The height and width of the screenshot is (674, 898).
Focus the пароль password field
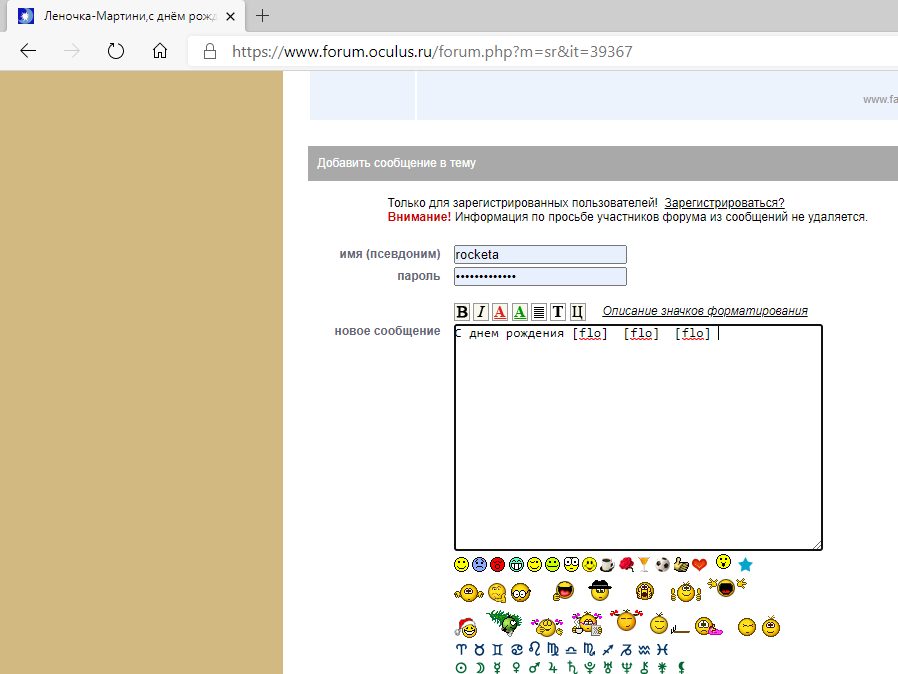click(540, 277)
